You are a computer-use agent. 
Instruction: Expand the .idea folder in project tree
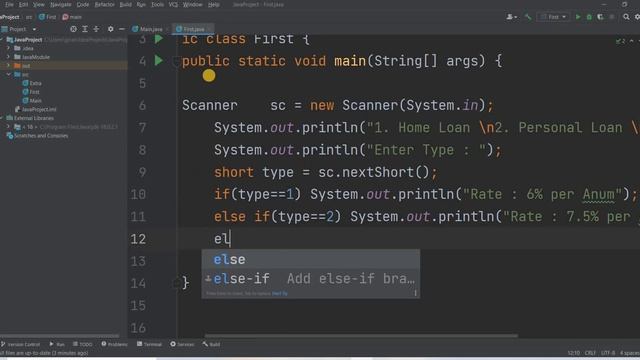8,48
